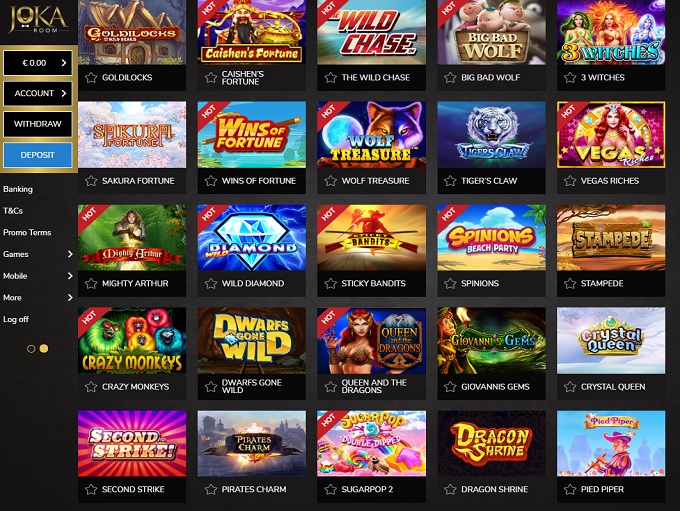Star the Pirates Charm game
Viewport: 680px width, 511px height.
pyautogui.click(x=211, y=489)
